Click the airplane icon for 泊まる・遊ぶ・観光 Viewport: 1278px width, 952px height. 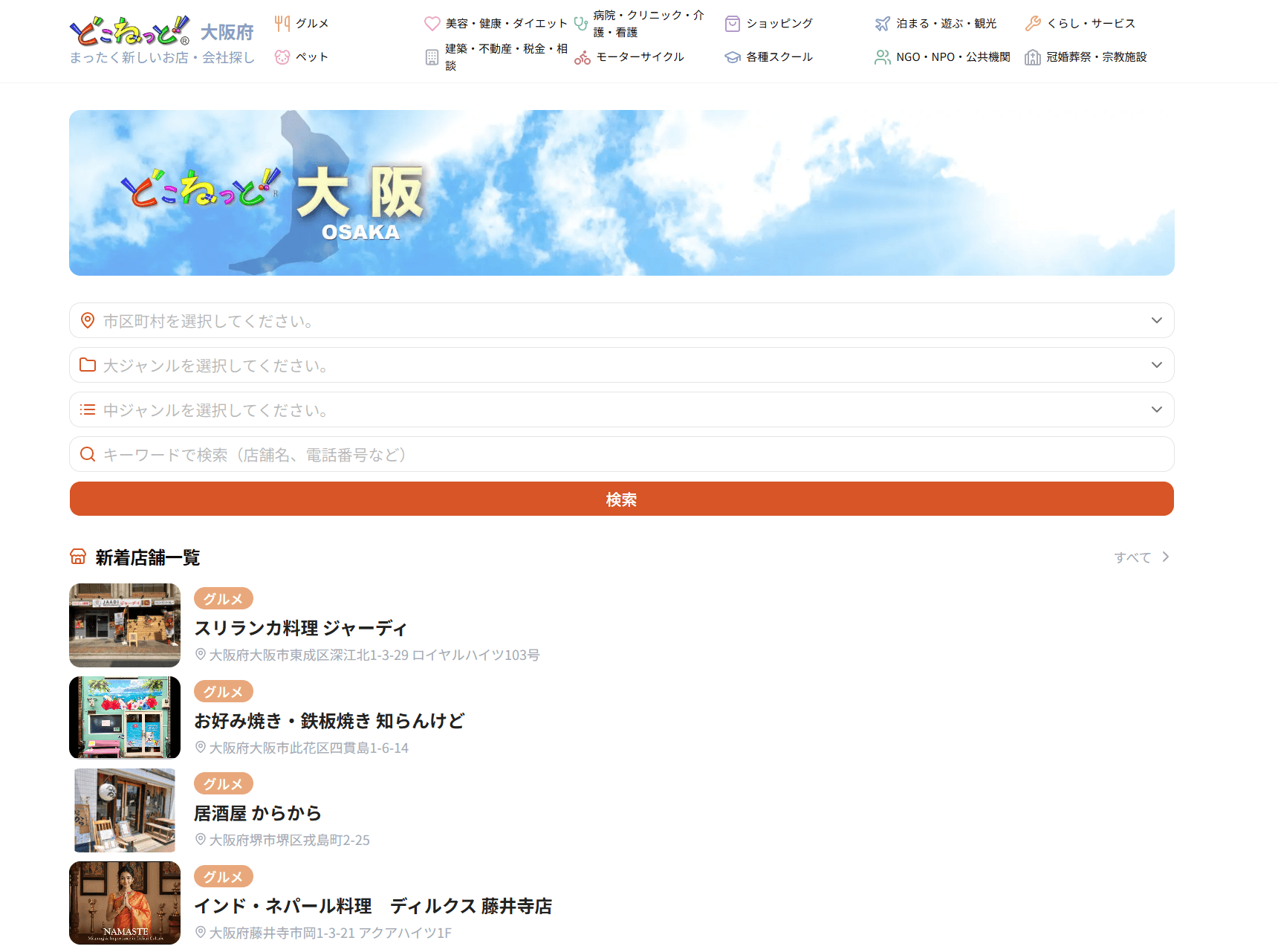(x=882, y=24)
